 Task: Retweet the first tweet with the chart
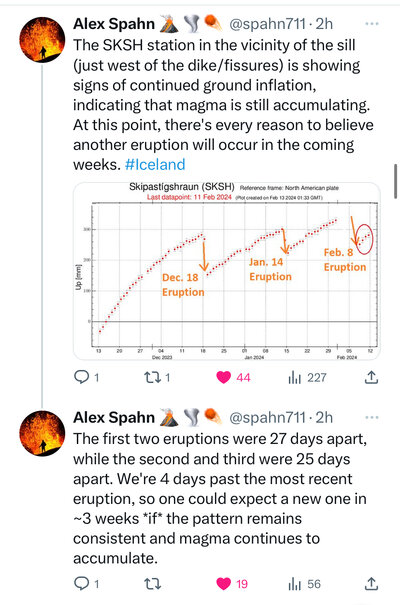tap(157, 377)
